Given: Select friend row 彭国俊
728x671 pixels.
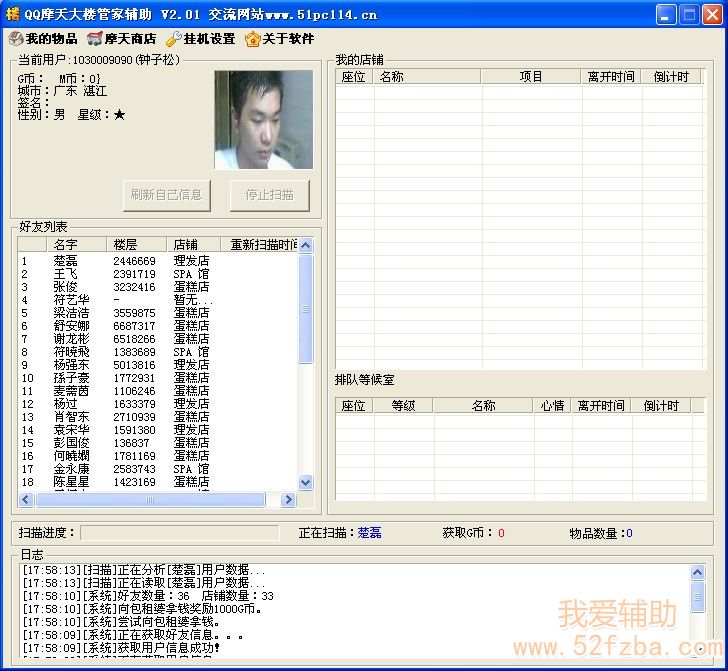Looking at the screenshot, I should tap(158, 443).
